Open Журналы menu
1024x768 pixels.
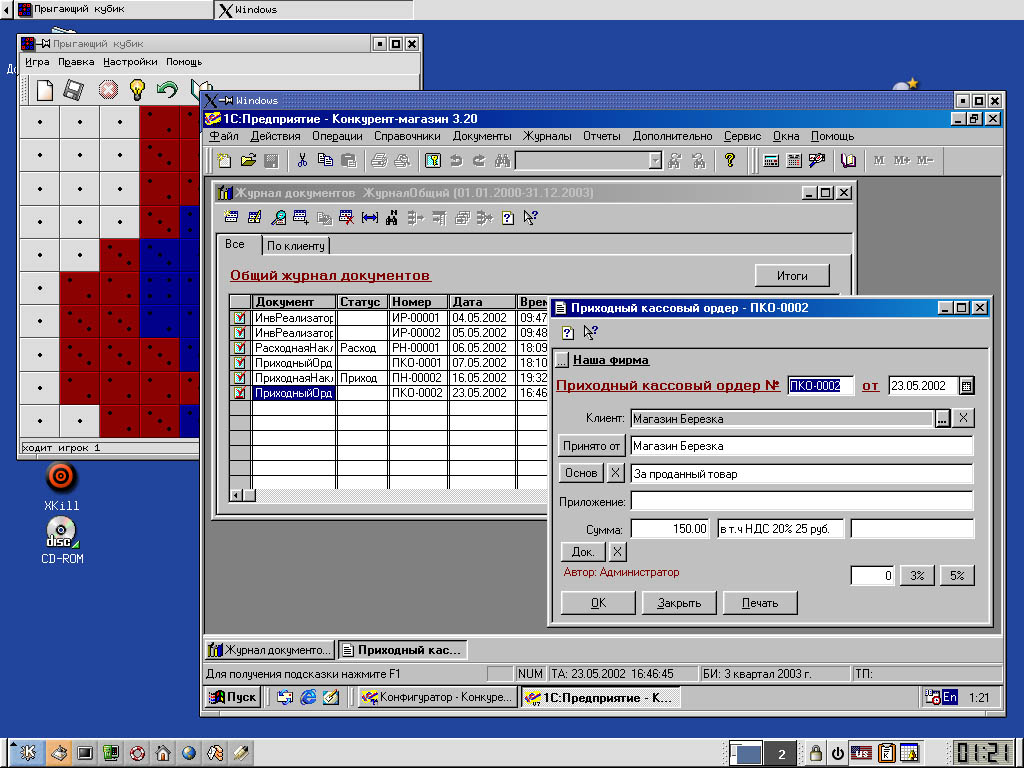tap(547, 136)
